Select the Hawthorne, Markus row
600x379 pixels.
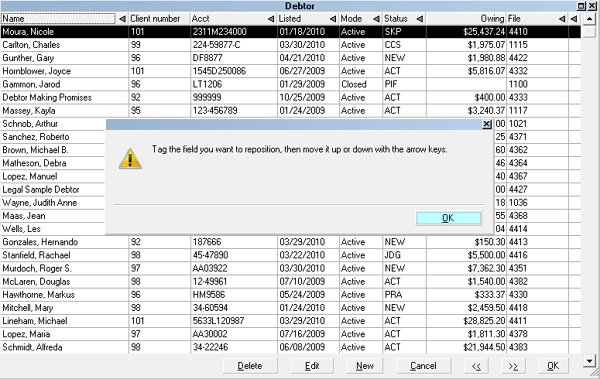pos(290,294)
